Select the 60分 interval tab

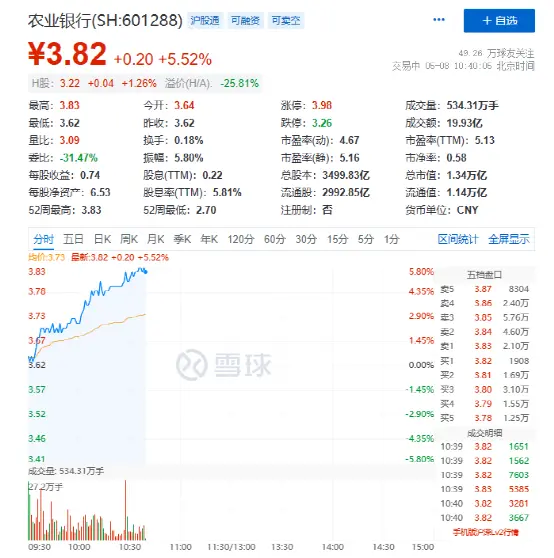coord(275,239)
